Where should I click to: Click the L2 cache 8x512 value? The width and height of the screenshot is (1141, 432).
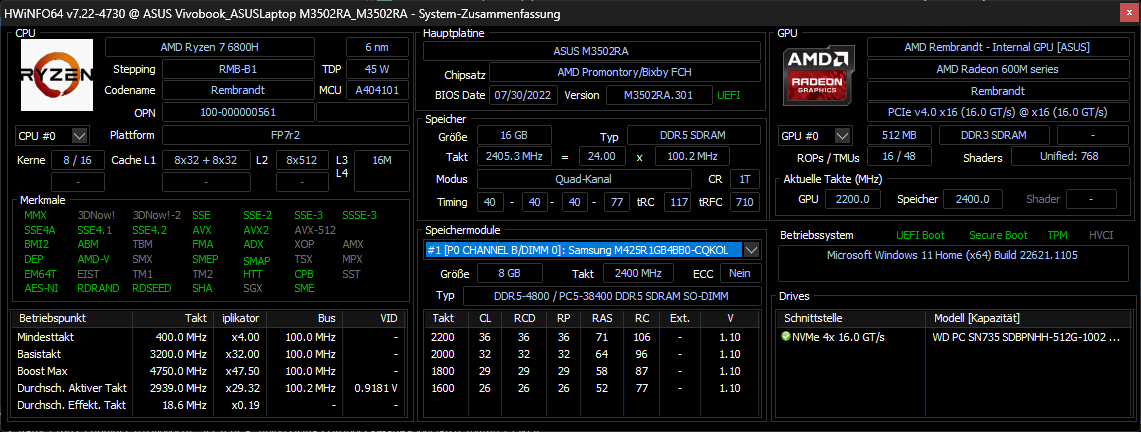pos(302,160)
